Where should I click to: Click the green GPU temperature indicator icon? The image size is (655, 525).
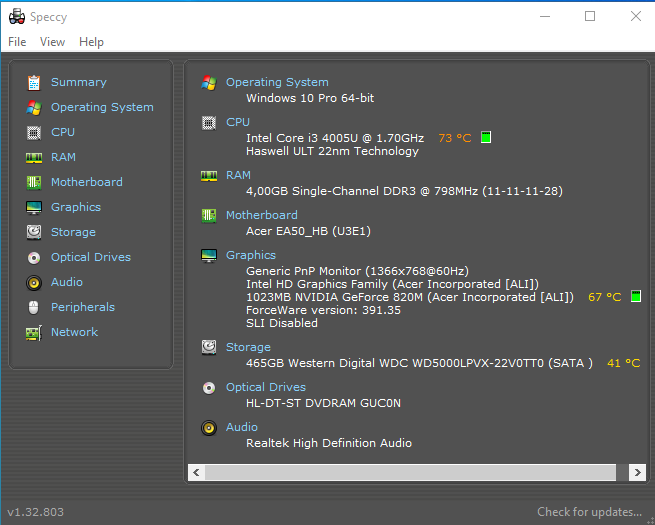tap(636, 296)
